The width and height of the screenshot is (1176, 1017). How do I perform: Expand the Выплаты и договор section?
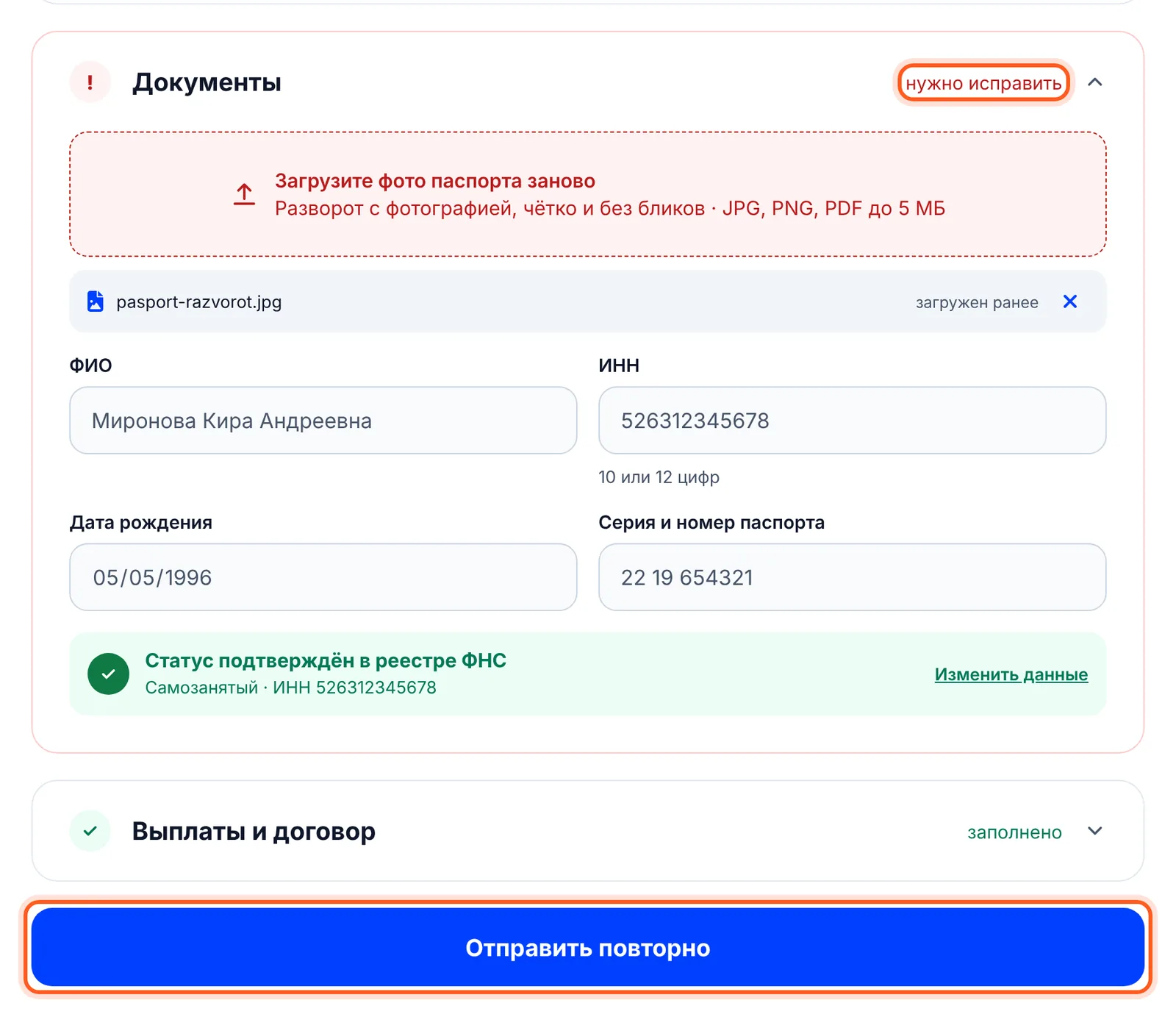click(x=1095, y=831)
